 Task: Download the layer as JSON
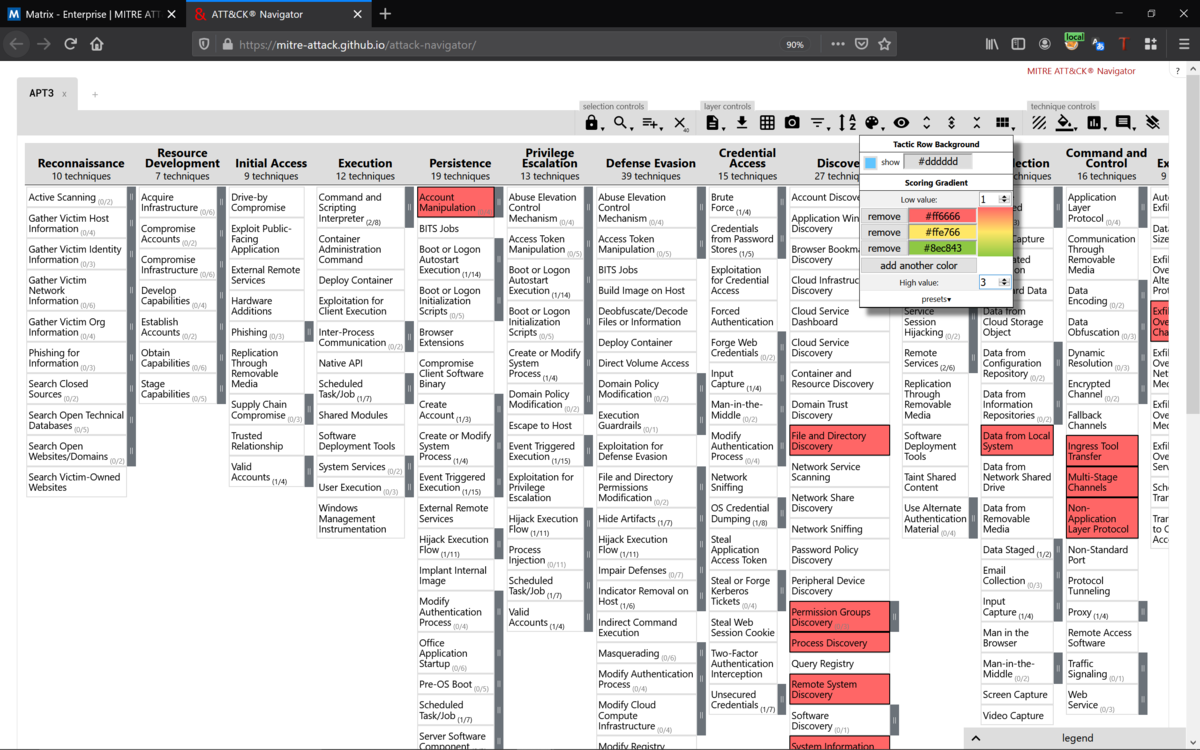pyautogui.click(x=742, y=123)
